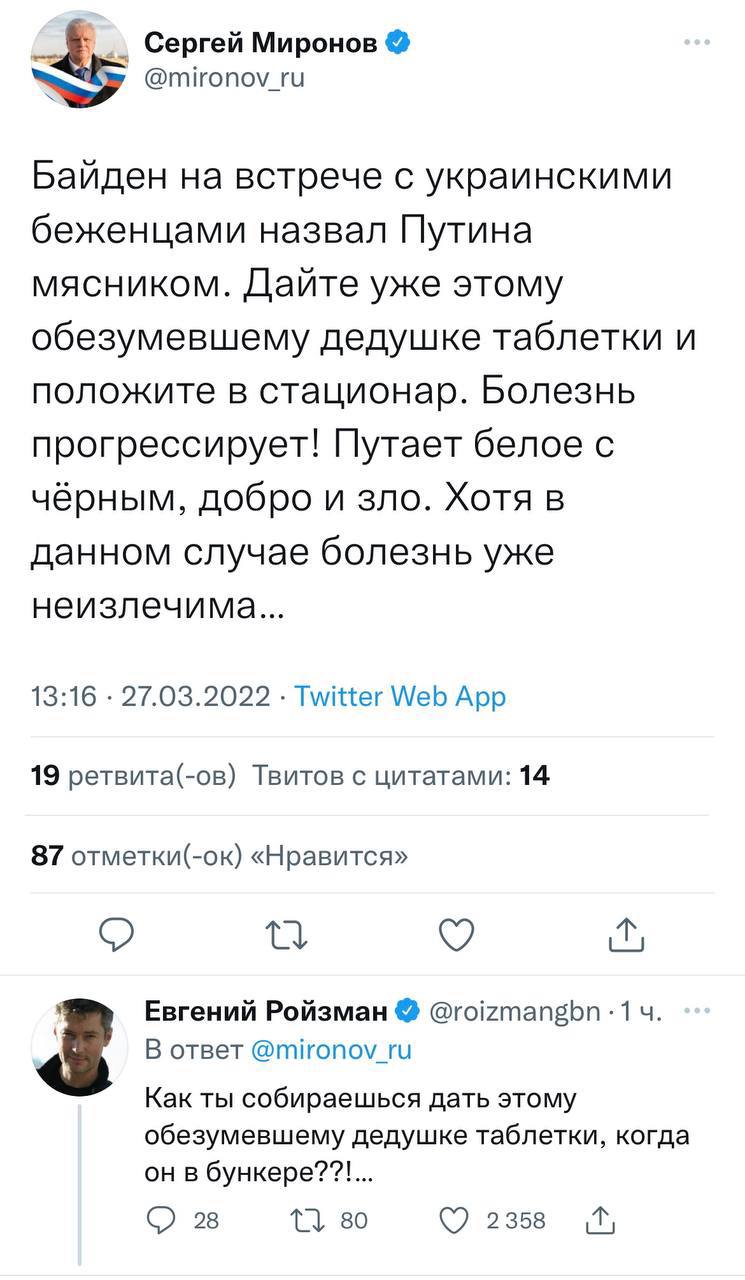Like the main tweet with the heart icon
Viewport: 745px width, 1280px height.
[457, 934]
